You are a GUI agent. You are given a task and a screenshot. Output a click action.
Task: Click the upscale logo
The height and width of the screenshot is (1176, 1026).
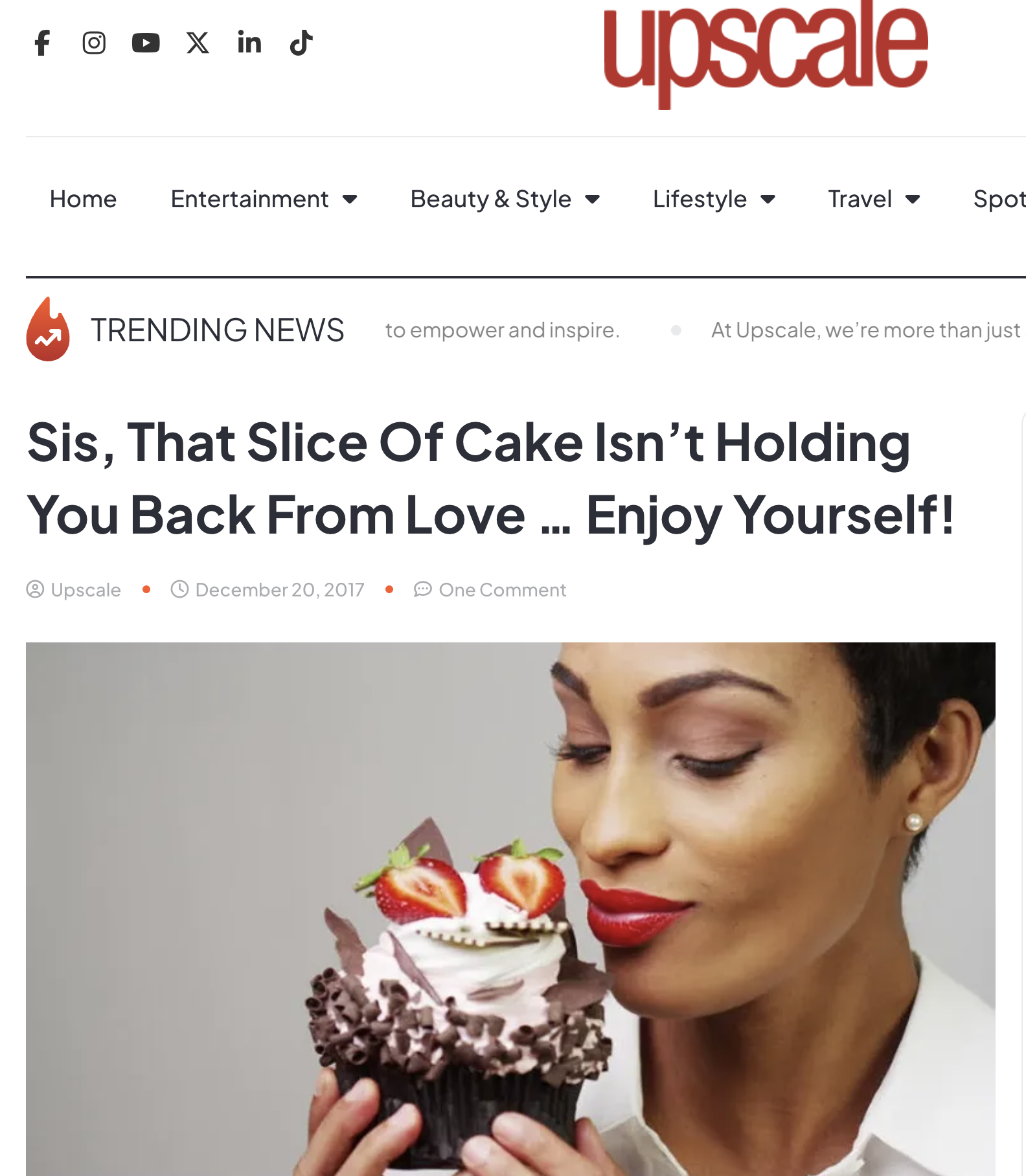click(766, 52)
